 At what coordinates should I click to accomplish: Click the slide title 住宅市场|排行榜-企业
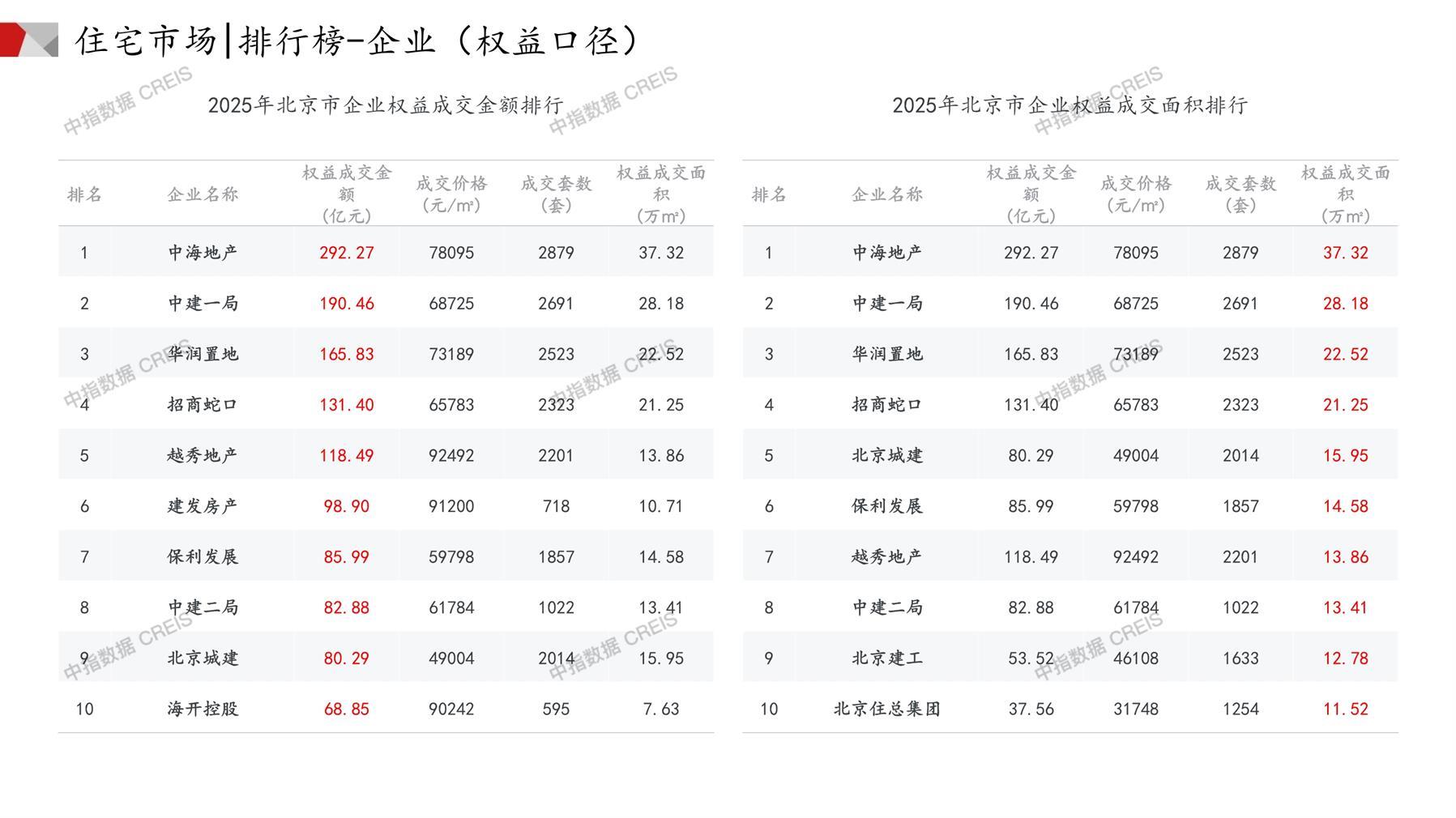tap(357, 40)
